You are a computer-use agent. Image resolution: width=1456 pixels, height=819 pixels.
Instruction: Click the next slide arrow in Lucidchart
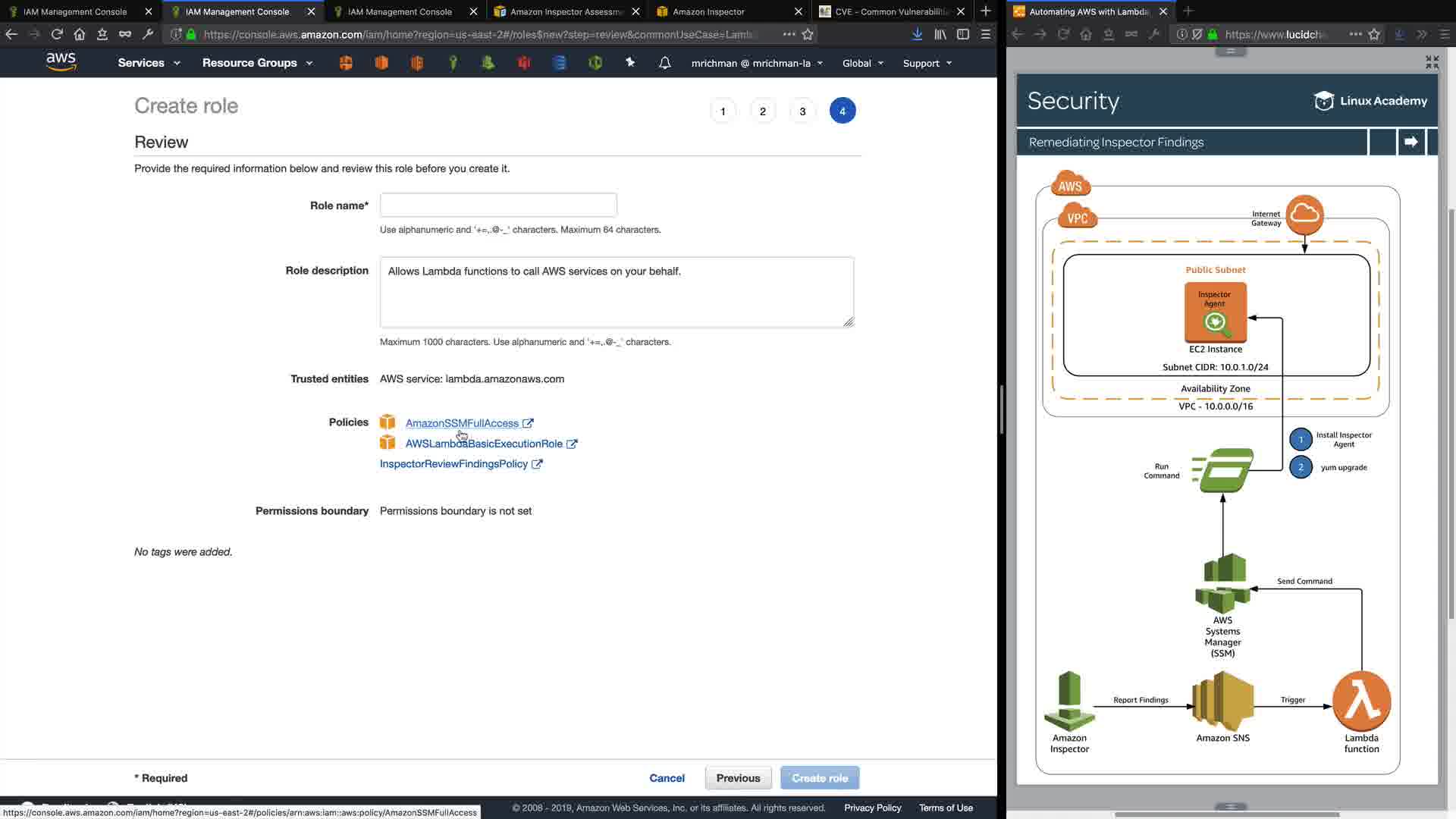click(1410, 142)
